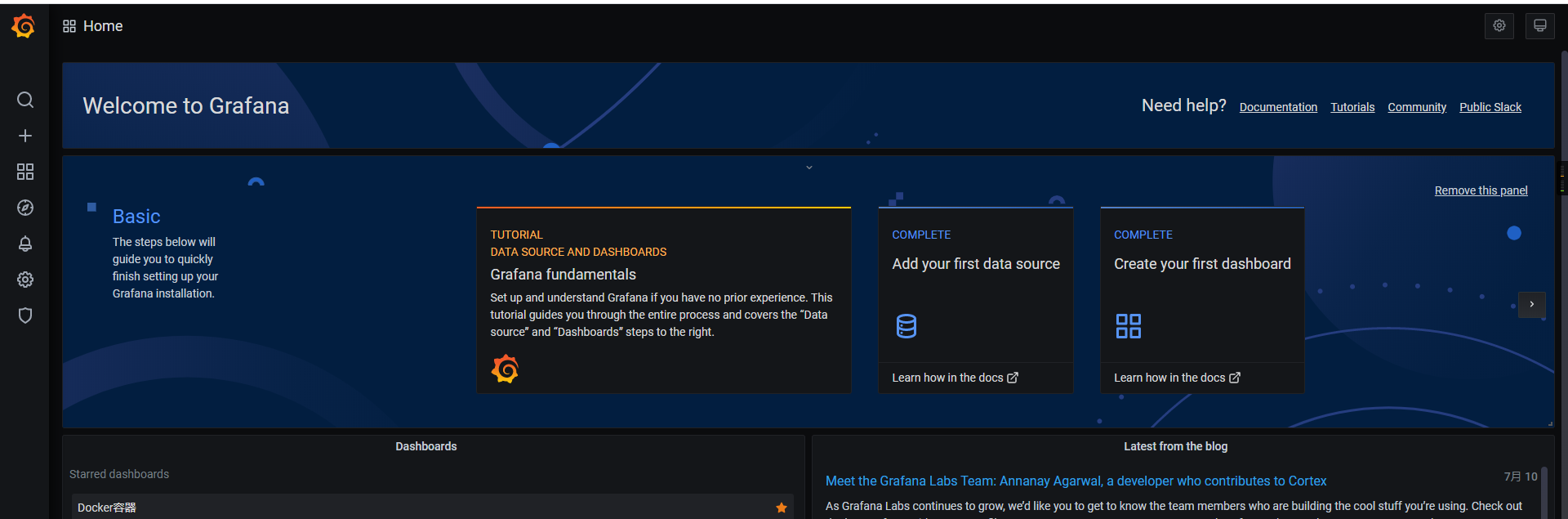Open the Configuration gear in the sidebar
The width and height of the screenshot is (1568, 519).
coord(25,280)
